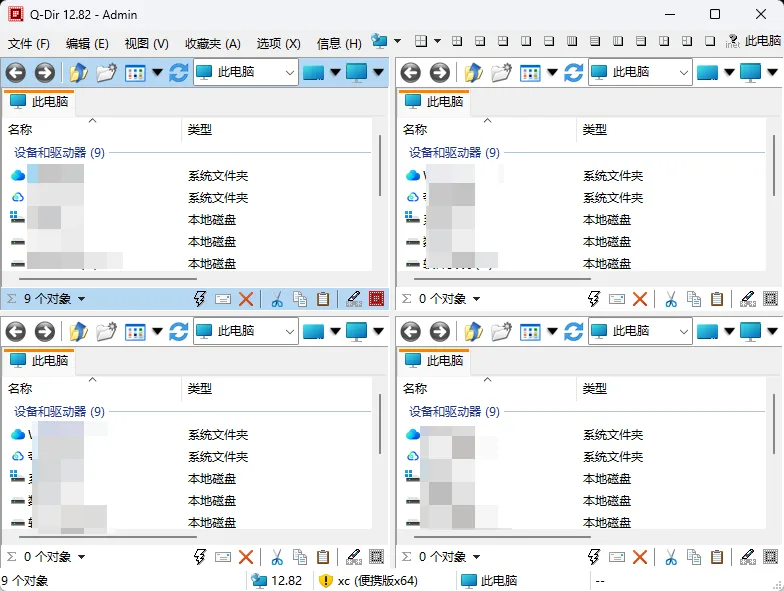Click the inet question mark icon
The width and height of the screenshot is (784, 591).
tap(732, 41)
